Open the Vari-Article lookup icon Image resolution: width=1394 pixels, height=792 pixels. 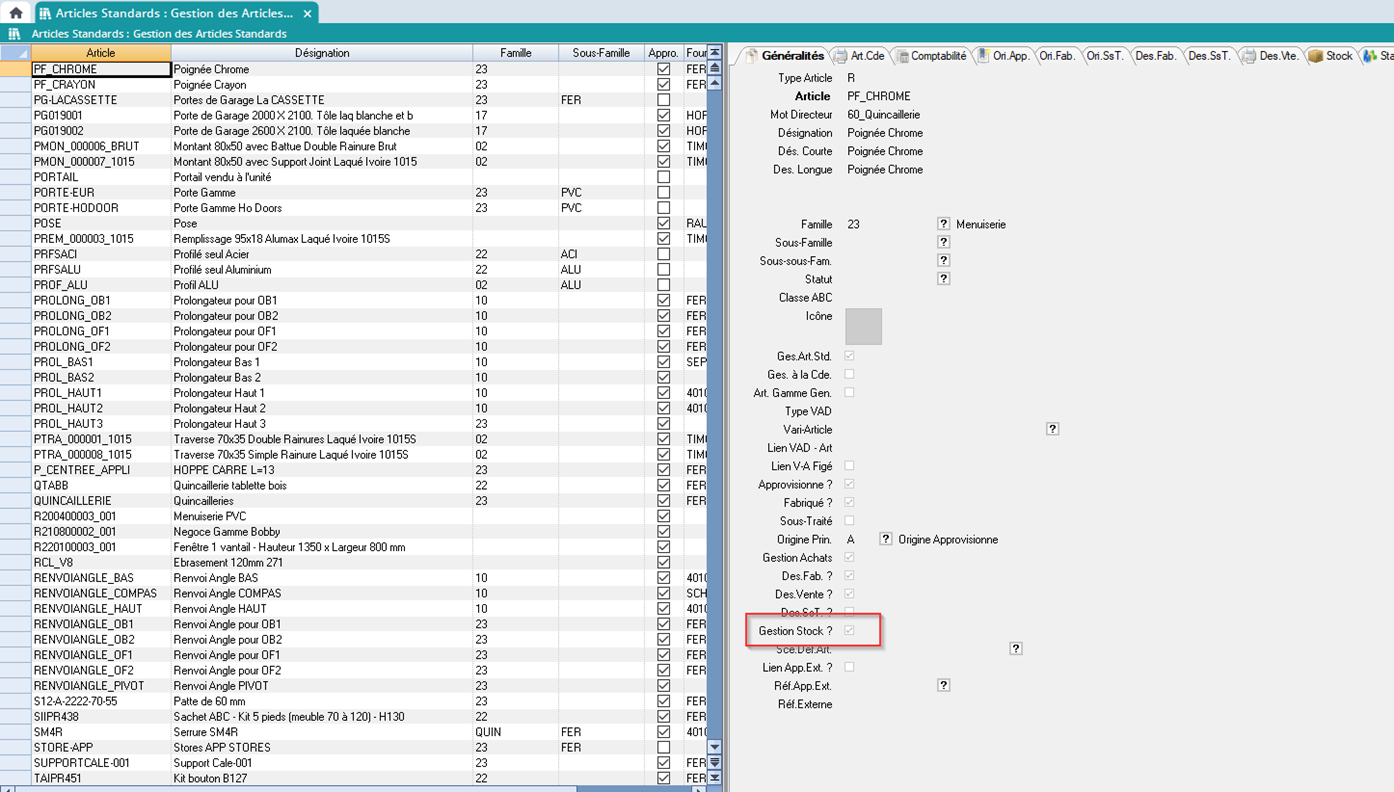pyautogui.click(x=1052, y=429)
